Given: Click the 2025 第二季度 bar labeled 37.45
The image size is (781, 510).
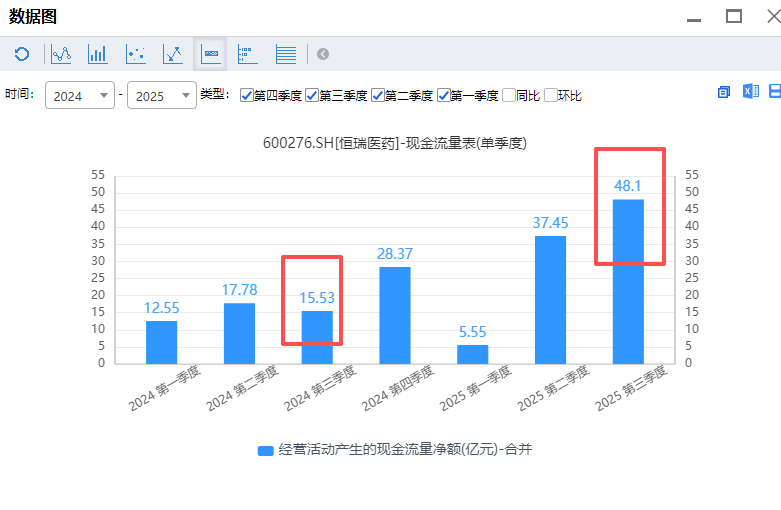Looking at the screenshot, I should click(x=550, y=300).
